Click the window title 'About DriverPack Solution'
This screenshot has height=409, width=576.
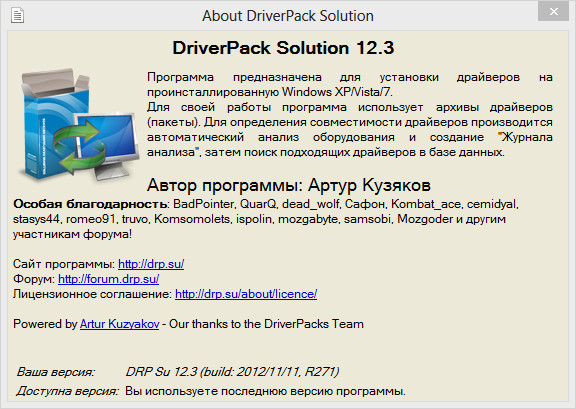tap(288, 16)
